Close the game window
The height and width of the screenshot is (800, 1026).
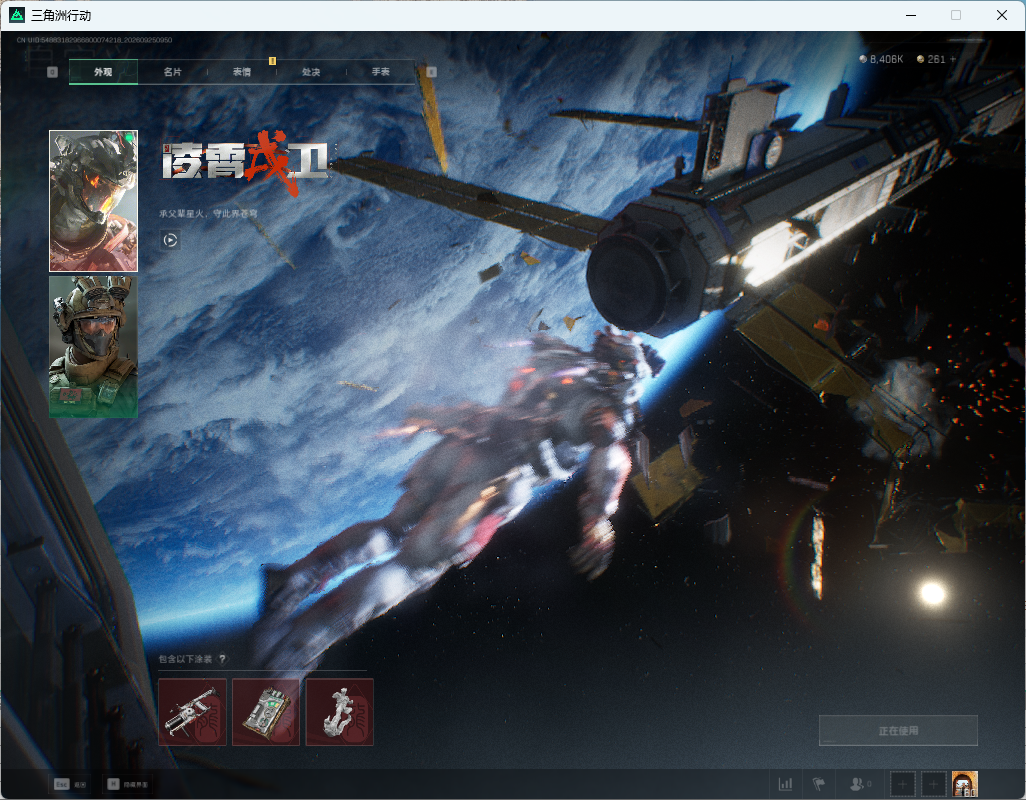click(x=1002, y=15)
